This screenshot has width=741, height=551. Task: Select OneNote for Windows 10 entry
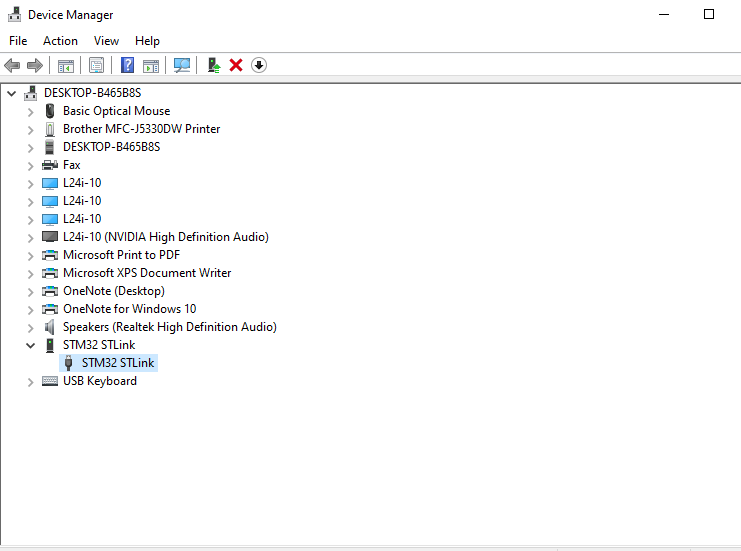pyautogui.click(x=129, y=309)
